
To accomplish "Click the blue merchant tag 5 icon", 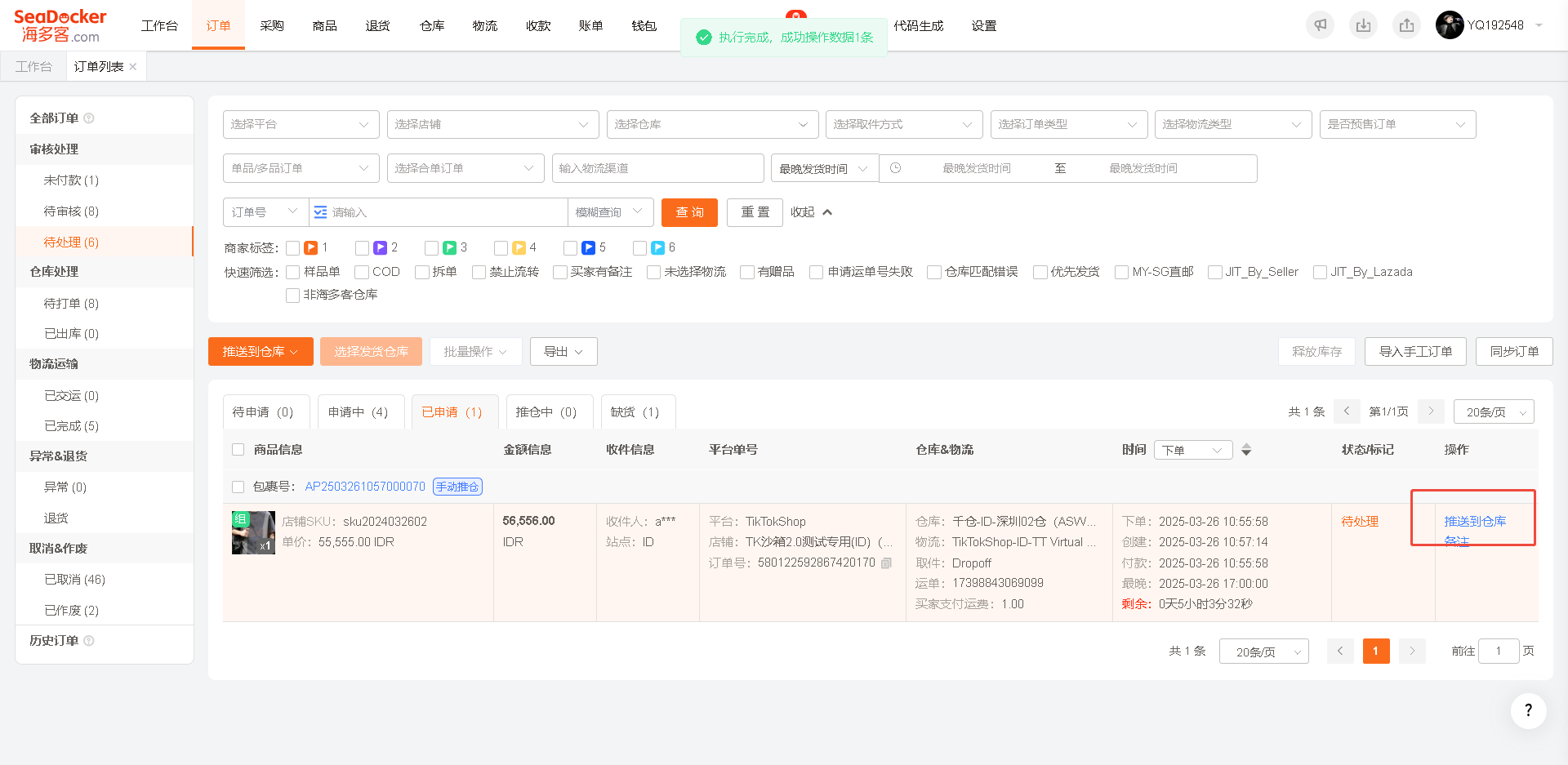I will coord(588,247).
